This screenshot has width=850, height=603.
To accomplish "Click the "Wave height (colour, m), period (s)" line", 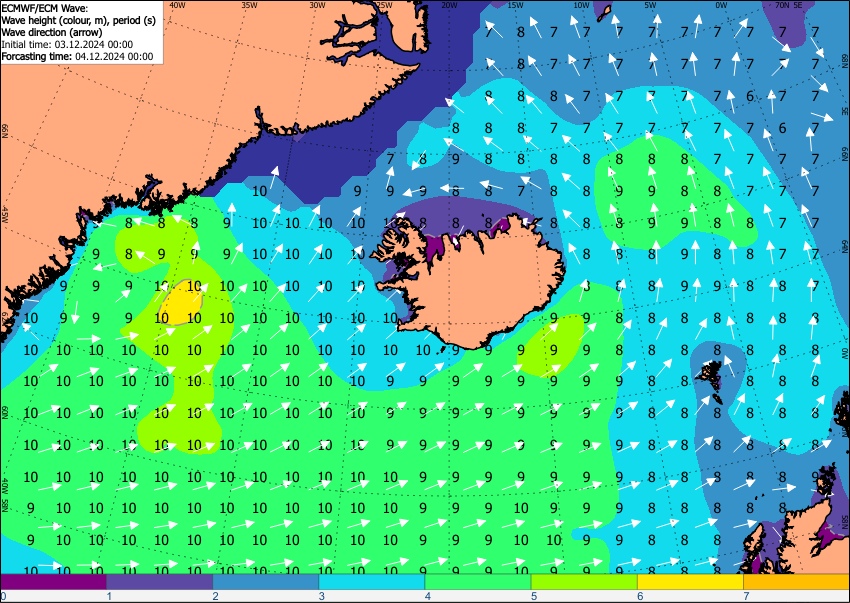I will click(x=79, y=20).
